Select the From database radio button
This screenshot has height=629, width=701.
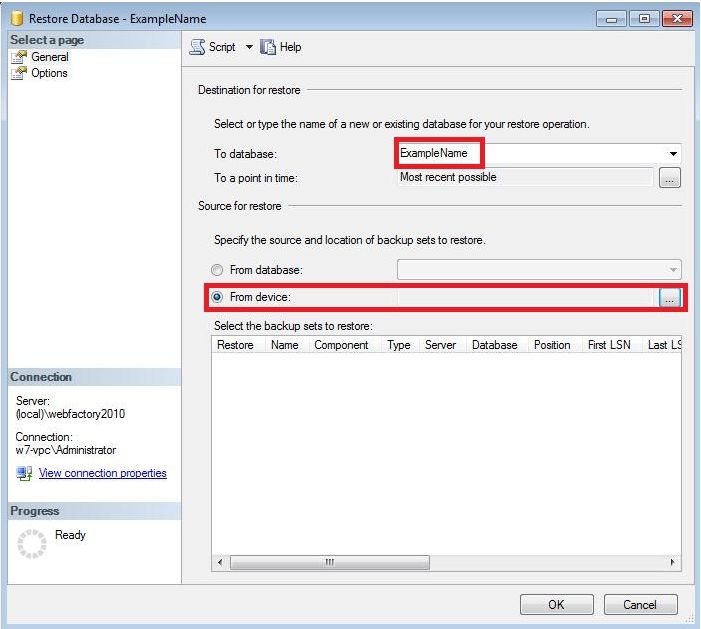[217, 270]
